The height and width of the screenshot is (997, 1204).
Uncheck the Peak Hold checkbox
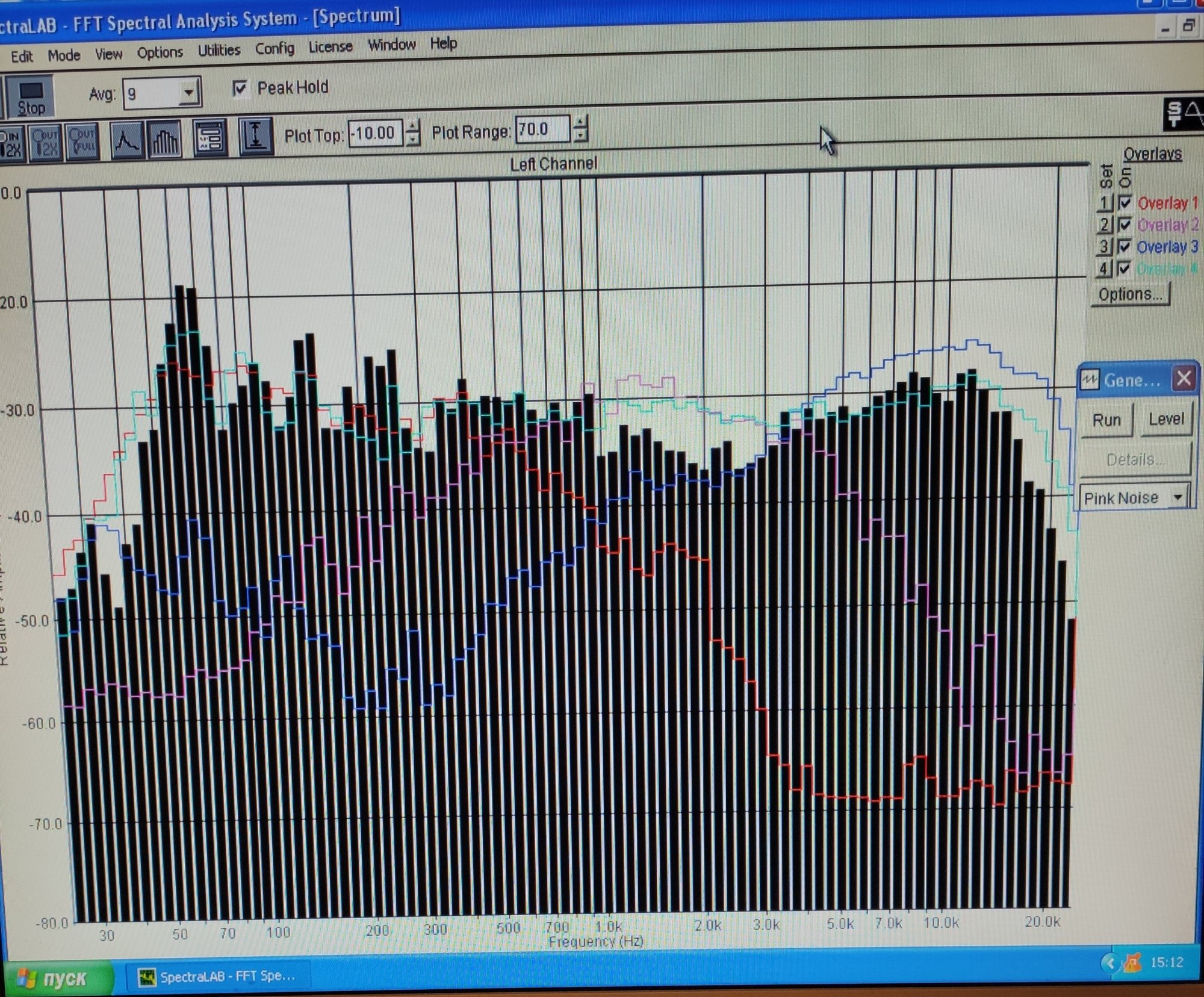point(240,89)
